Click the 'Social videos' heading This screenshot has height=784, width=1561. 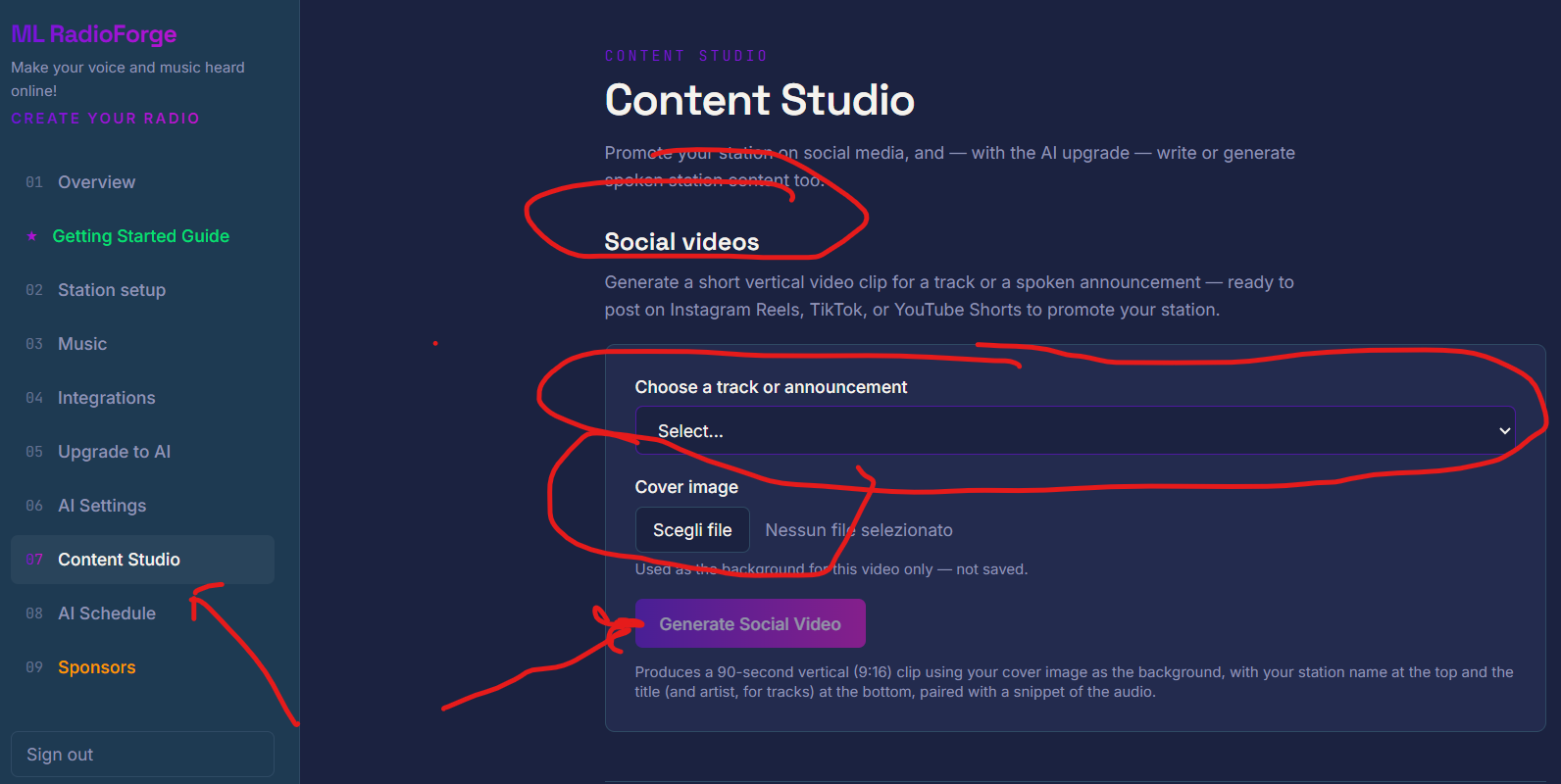(x=681, y=242)
